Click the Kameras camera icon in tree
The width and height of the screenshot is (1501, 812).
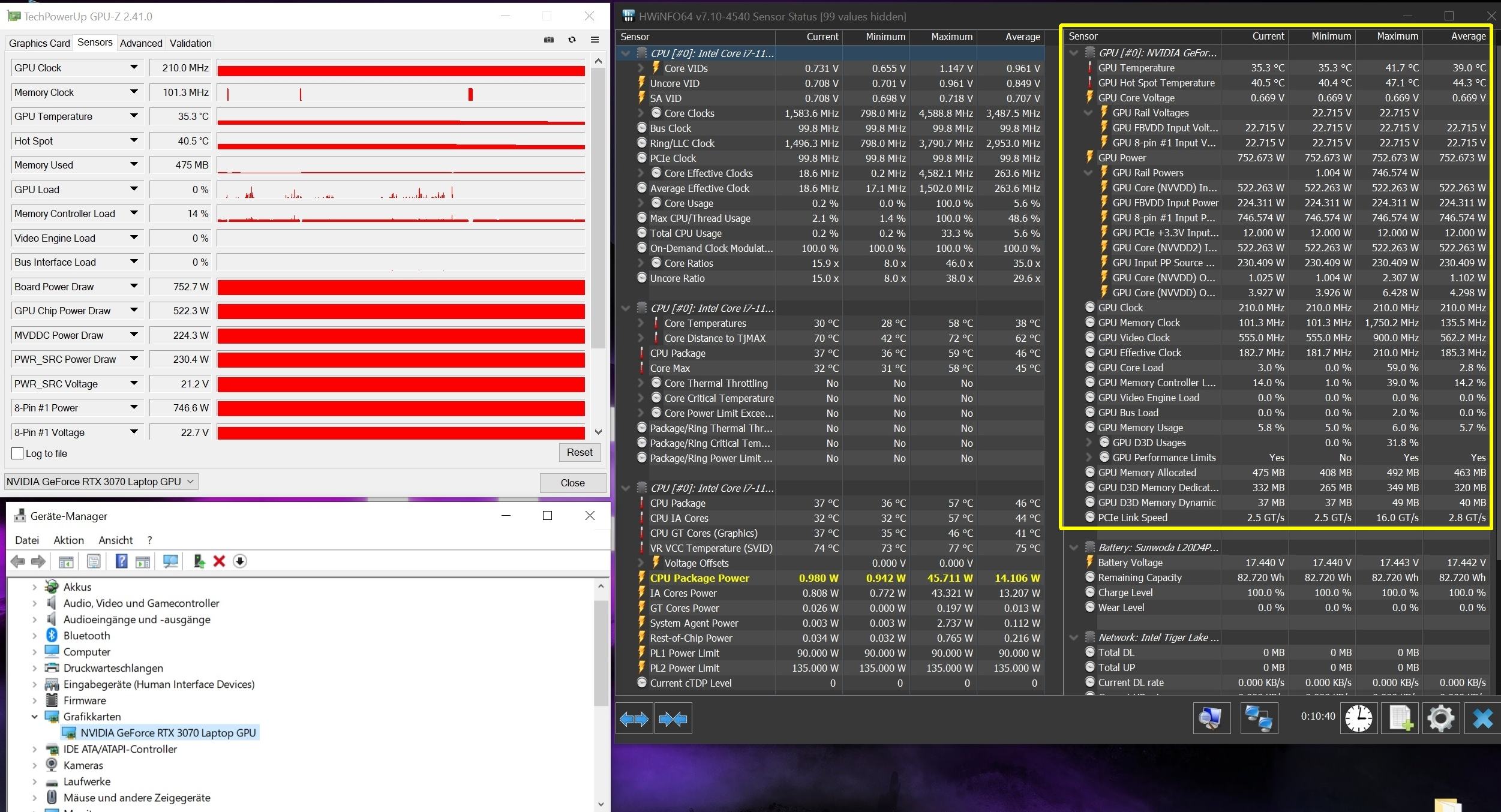pos(52,765)
